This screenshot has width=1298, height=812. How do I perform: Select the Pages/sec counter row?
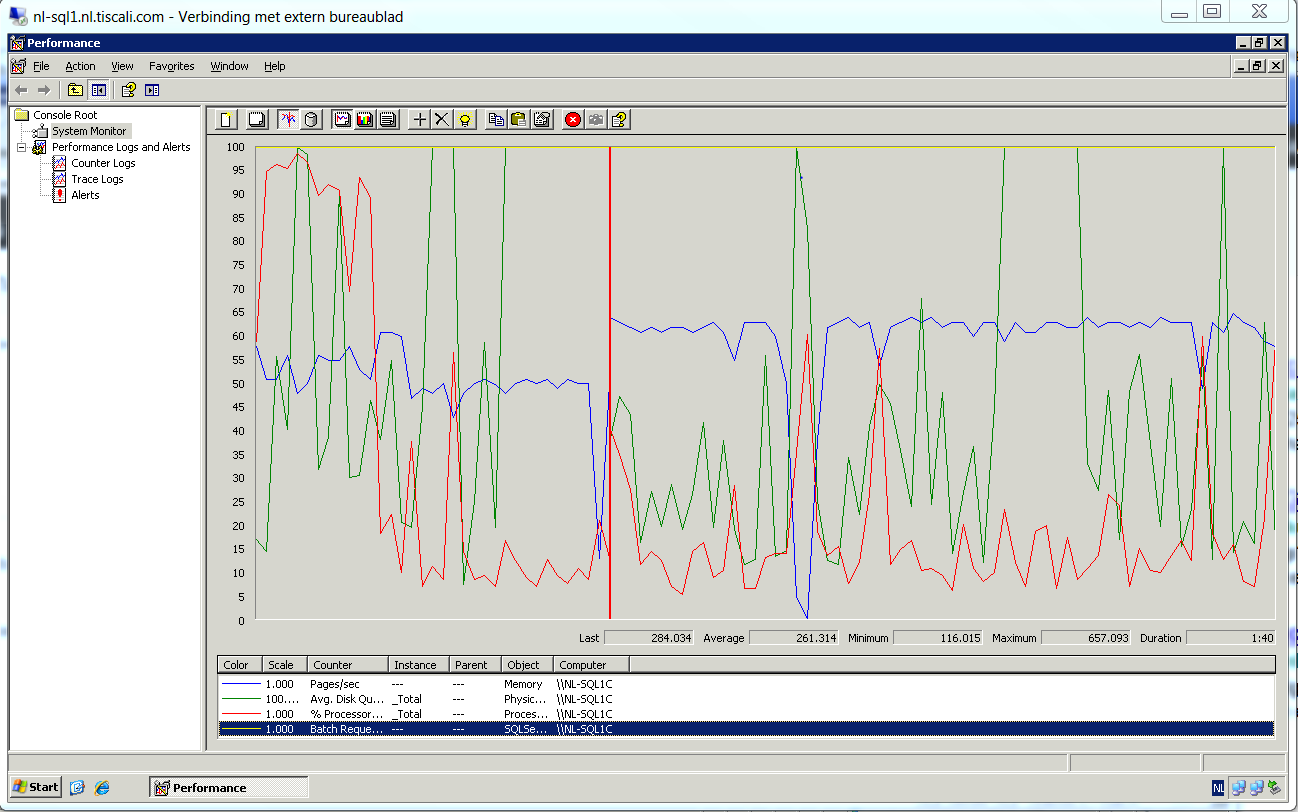(746, 684)
